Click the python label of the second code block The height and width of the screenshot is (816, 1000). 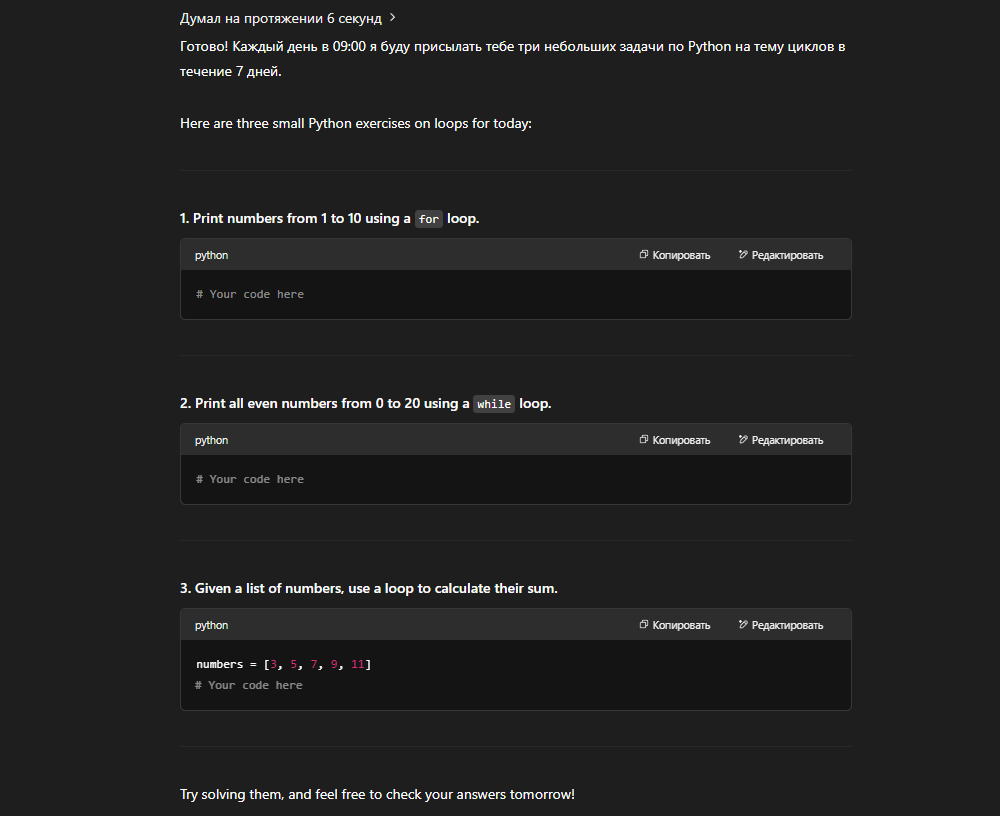(211, 440)
